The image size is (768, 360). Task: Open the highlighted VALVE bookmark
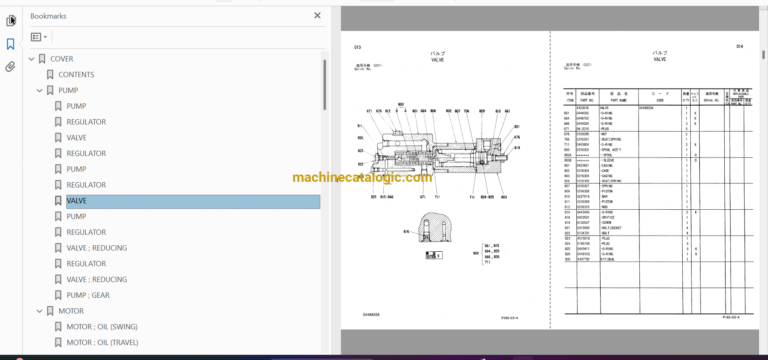tap(193, 201)
